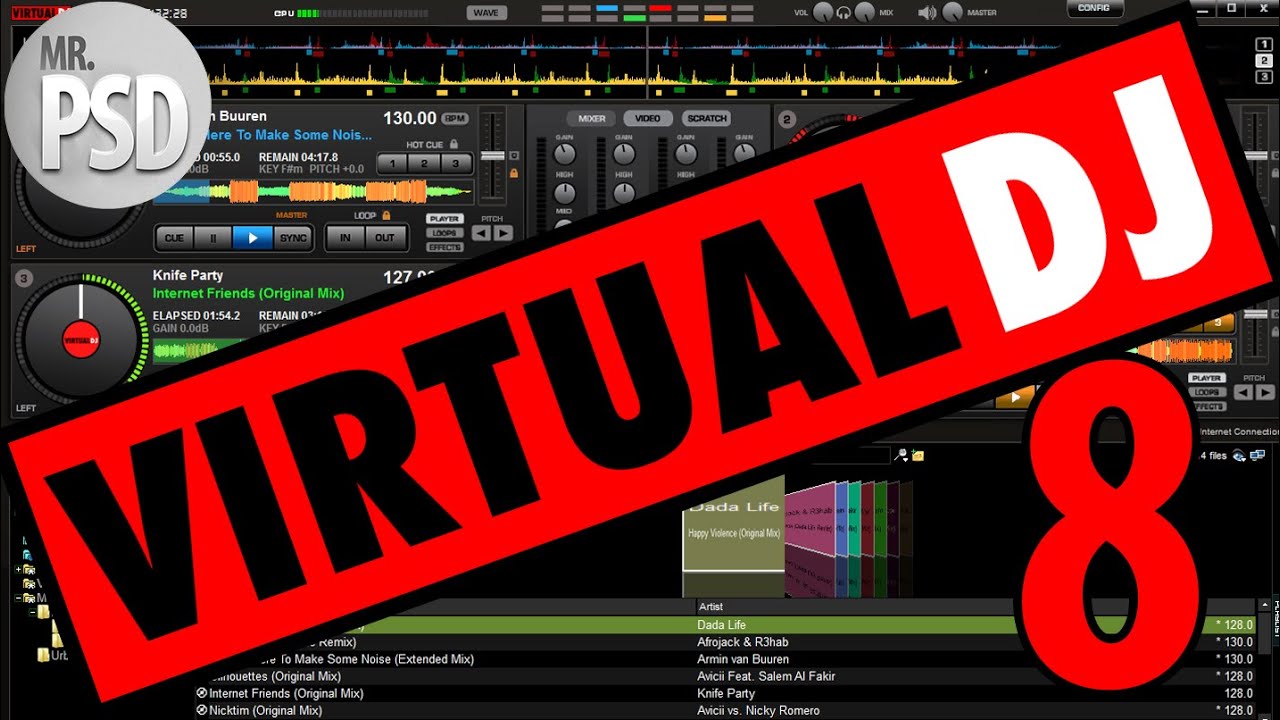The height and width of the screenshot is (720, 1280).
Task: Switch to the SCRATCH tab
Action: pyautogui.click(x=706, y=118)
